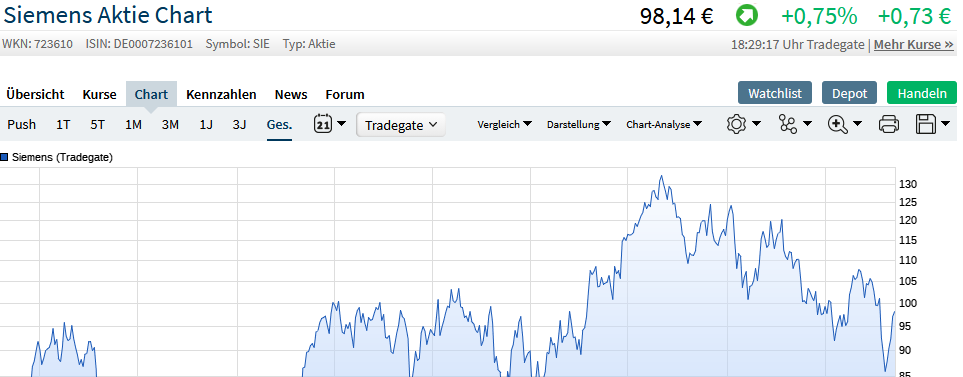Viewport: 963px width, 377px height.
Task: Click the ISIN DE0007236101 text
Action: coord(139,44)
